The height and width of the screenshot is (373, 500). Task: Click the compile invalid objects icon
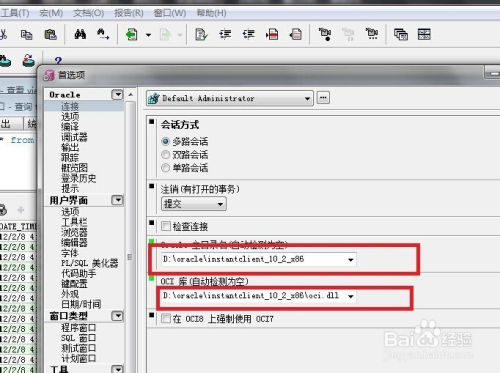pyautogui.click(x=325, y=34)
